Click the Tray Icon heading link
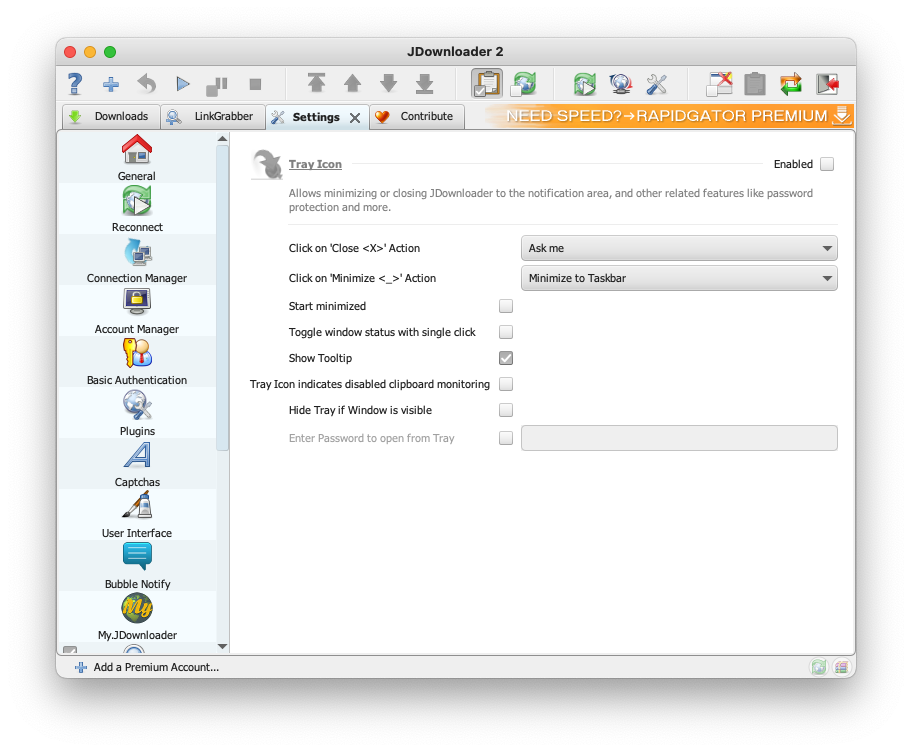The height and width of the screenshot is (752, 912). coord(315,164)
